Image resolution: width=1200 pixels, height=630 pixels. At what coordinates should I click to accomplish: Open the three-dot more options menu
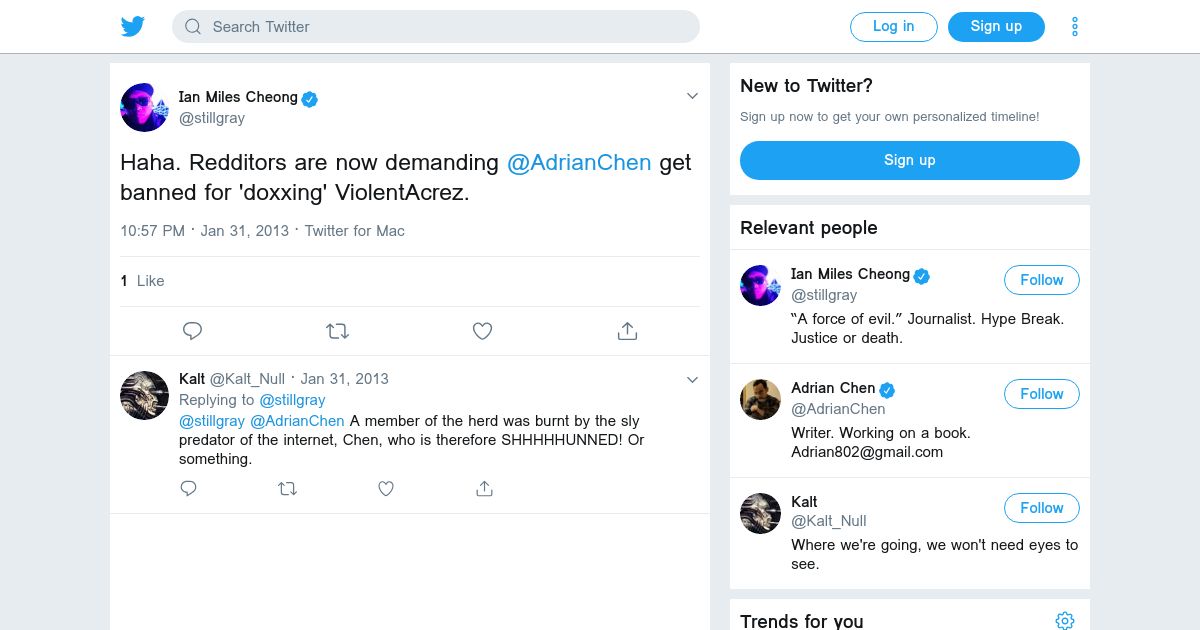point(1075,27)
